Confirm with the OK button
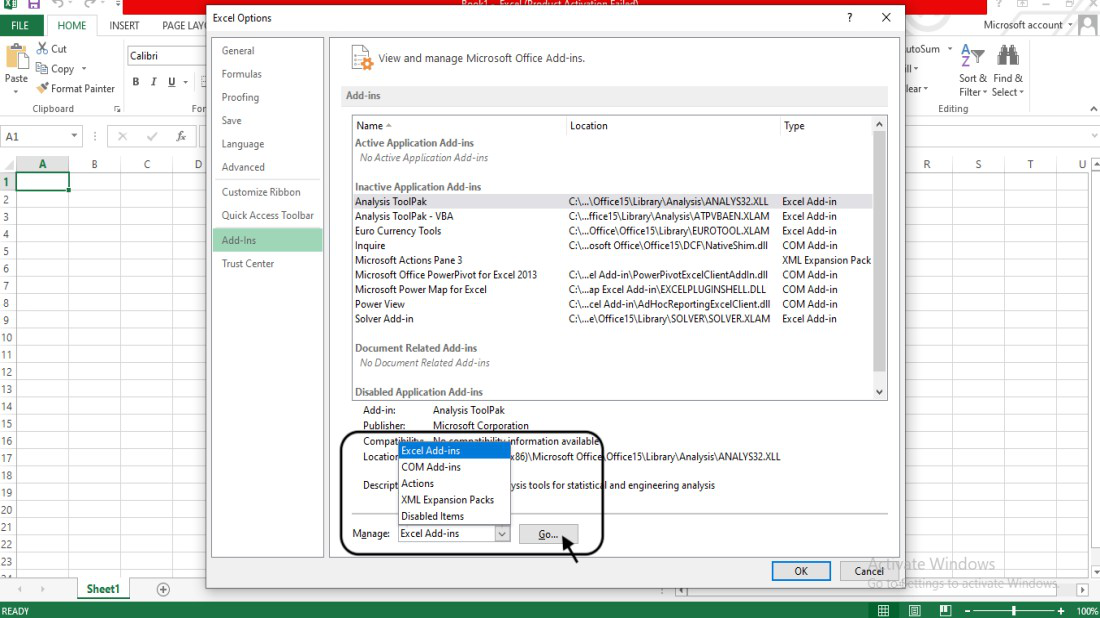 [x=800, y=571]
